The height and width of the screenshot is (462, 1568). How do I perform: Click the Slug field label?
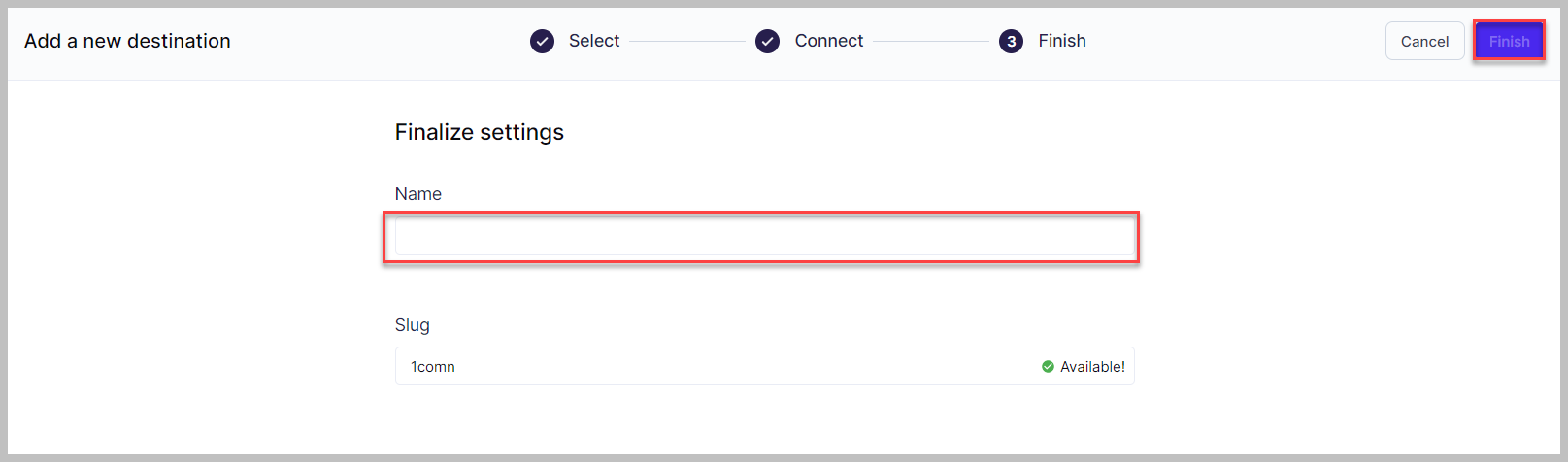point(413,325)
